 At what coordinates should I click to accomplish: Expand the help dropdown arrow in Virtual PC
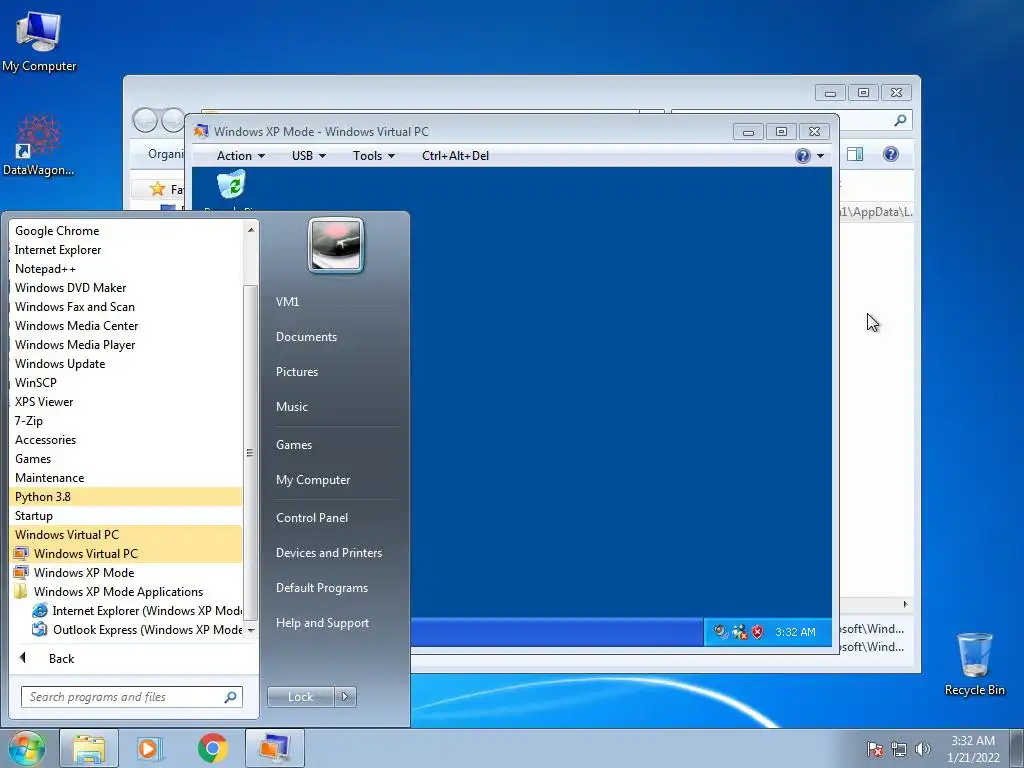[x=820, y=155]
